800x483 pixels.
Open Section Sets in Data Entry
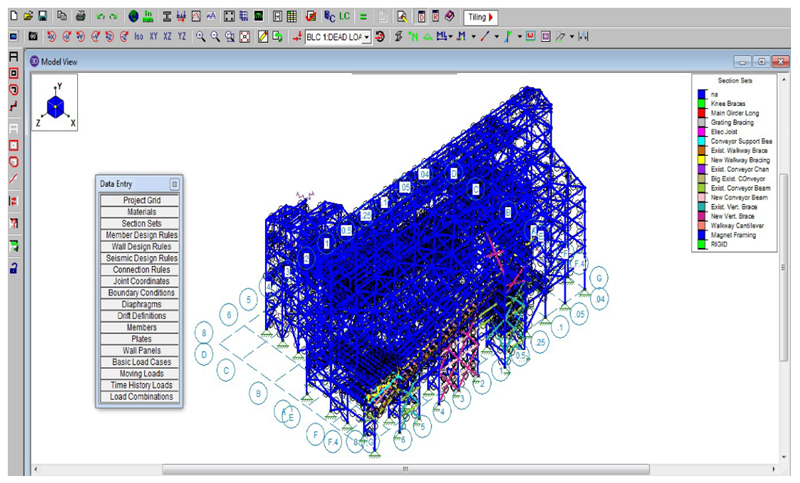coord(139,223)
